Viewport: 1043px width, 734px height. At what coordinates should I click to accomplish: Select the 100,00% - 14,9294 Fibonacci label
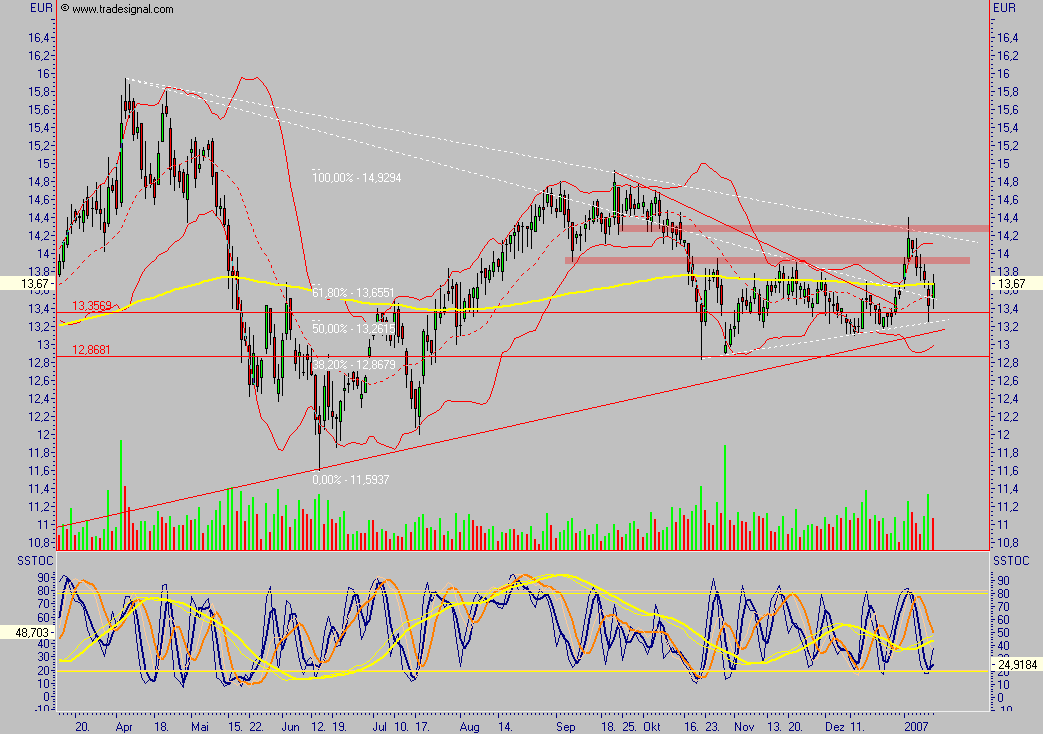pyautogui.click(x=359, y=176)
